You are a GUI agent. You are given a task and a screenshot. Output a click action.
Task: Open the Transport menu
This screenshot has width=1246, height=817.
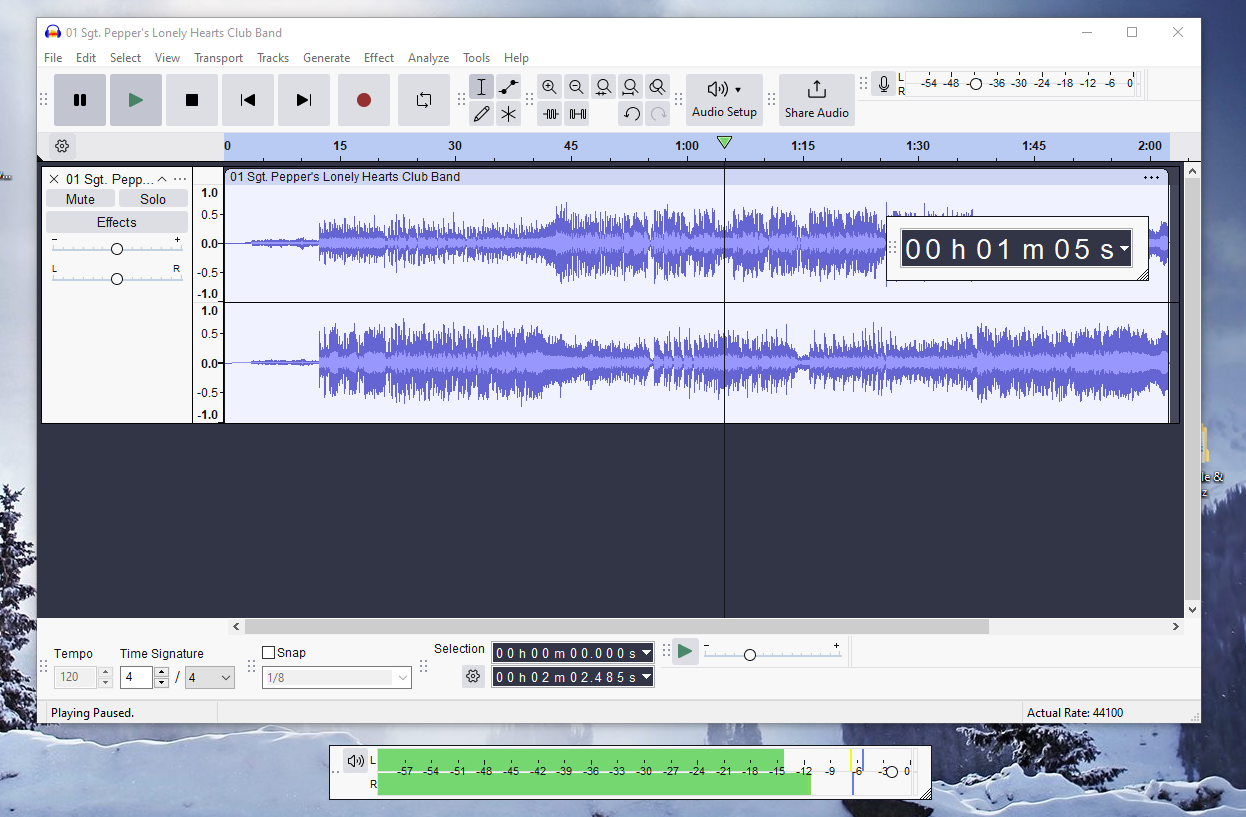(x=218, y=57)
